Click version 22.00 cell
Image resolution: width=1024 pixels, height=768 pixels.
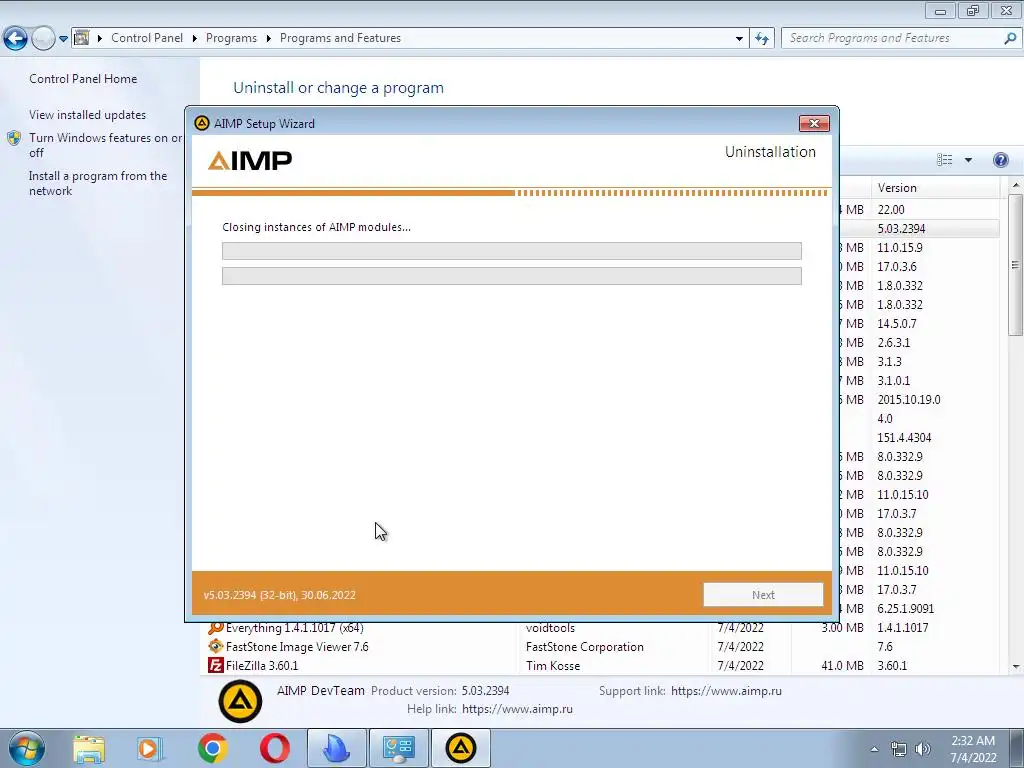click(891, 210)
